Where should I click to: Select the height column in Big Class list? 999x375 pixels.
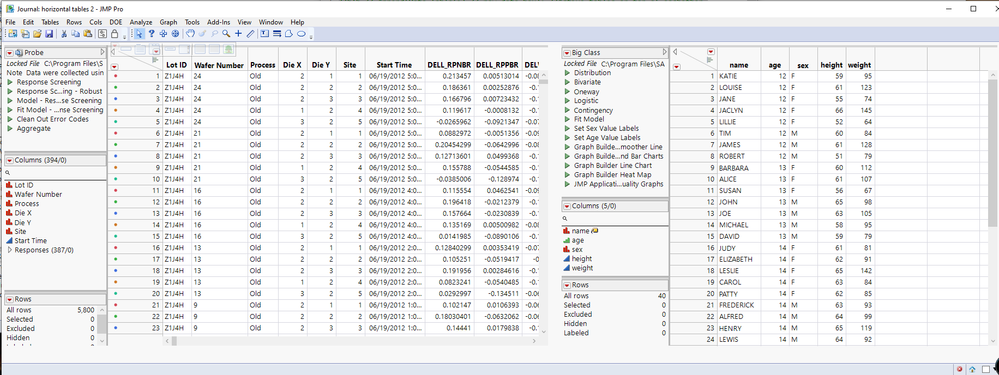(582, 259)
